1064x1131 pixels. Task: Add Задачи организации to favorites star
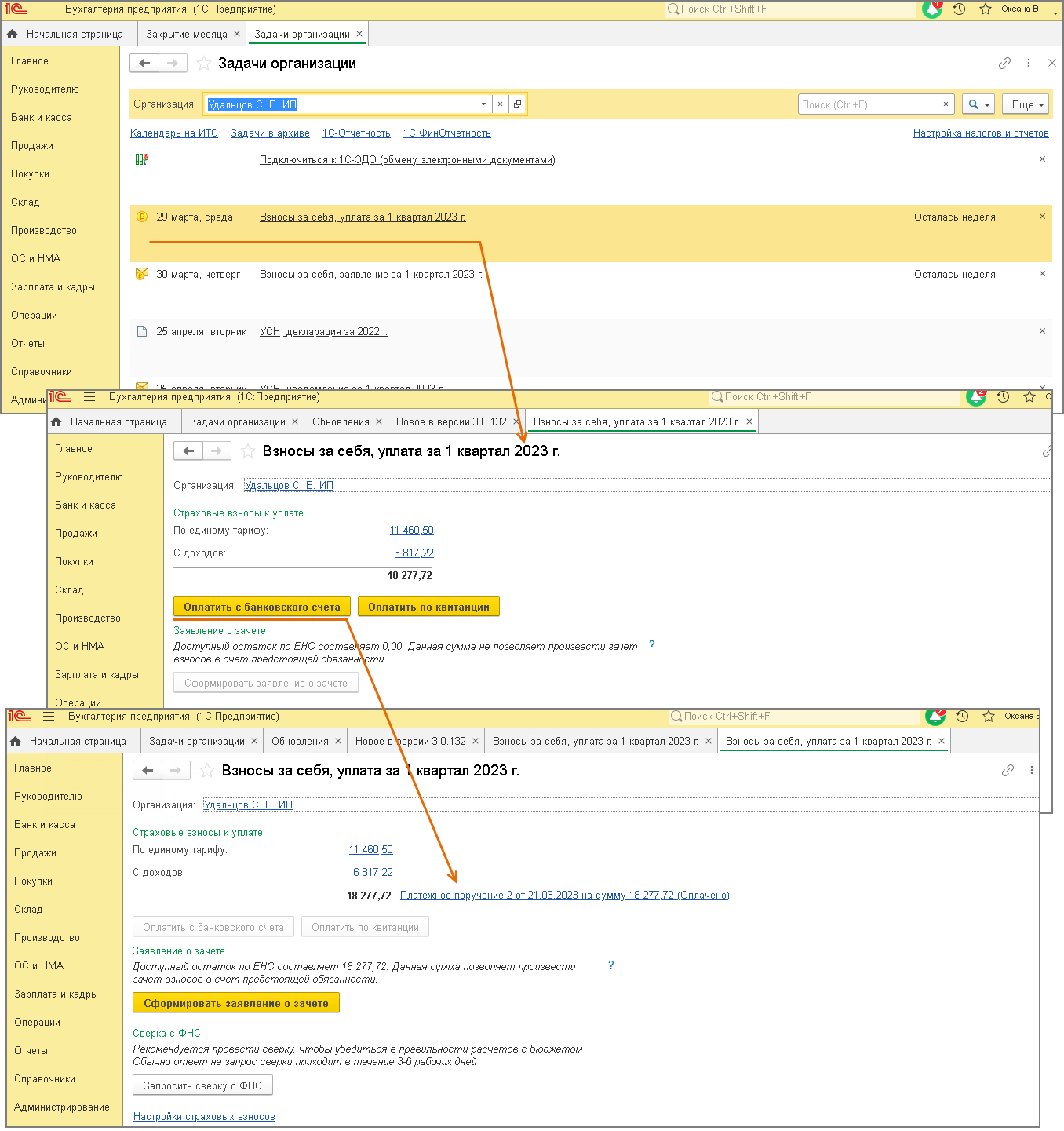point(204,64)
